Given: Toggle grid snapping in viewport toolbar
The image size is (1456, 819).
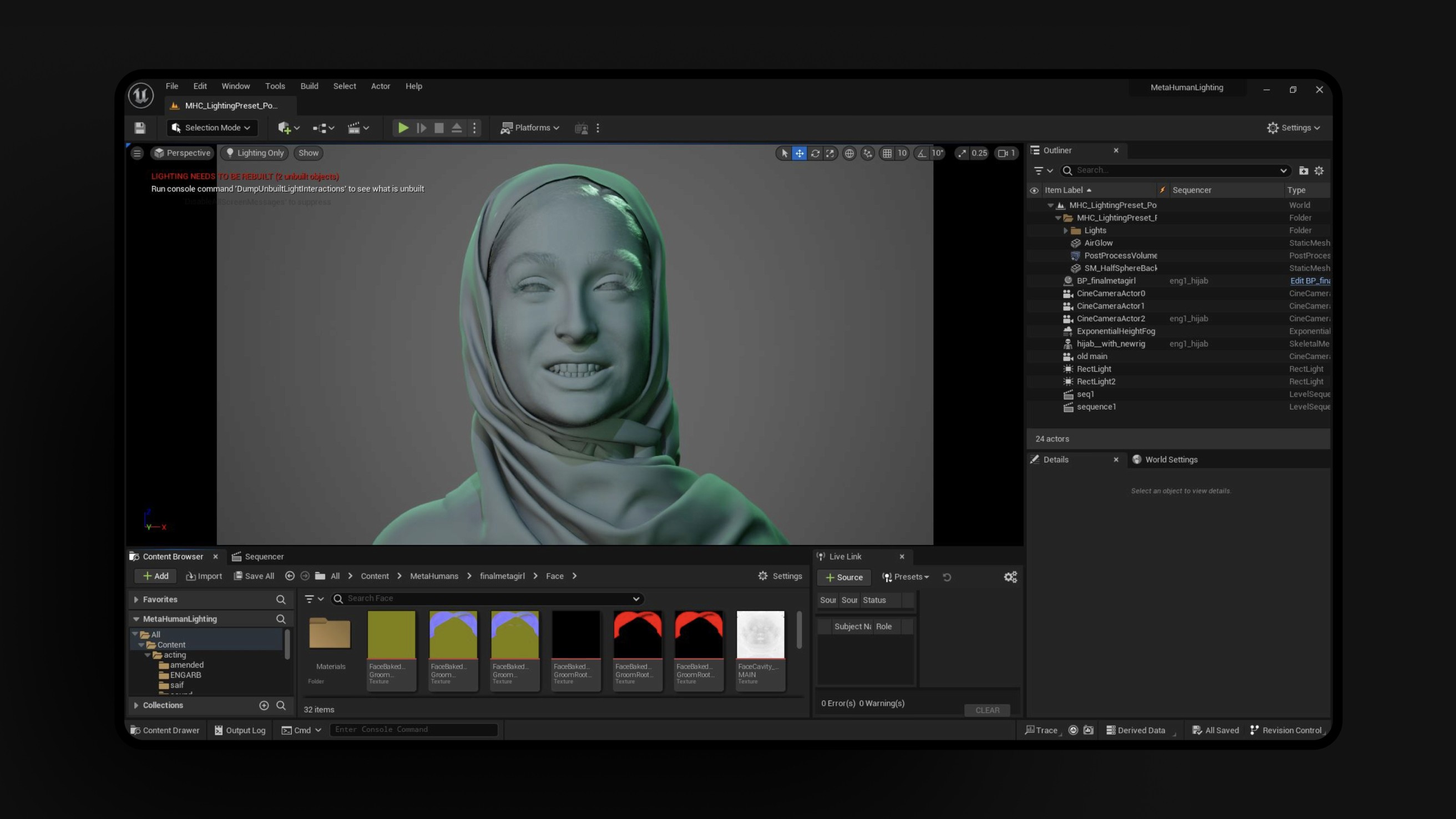Looking at the screenshot, I should [x=887, y=153].
